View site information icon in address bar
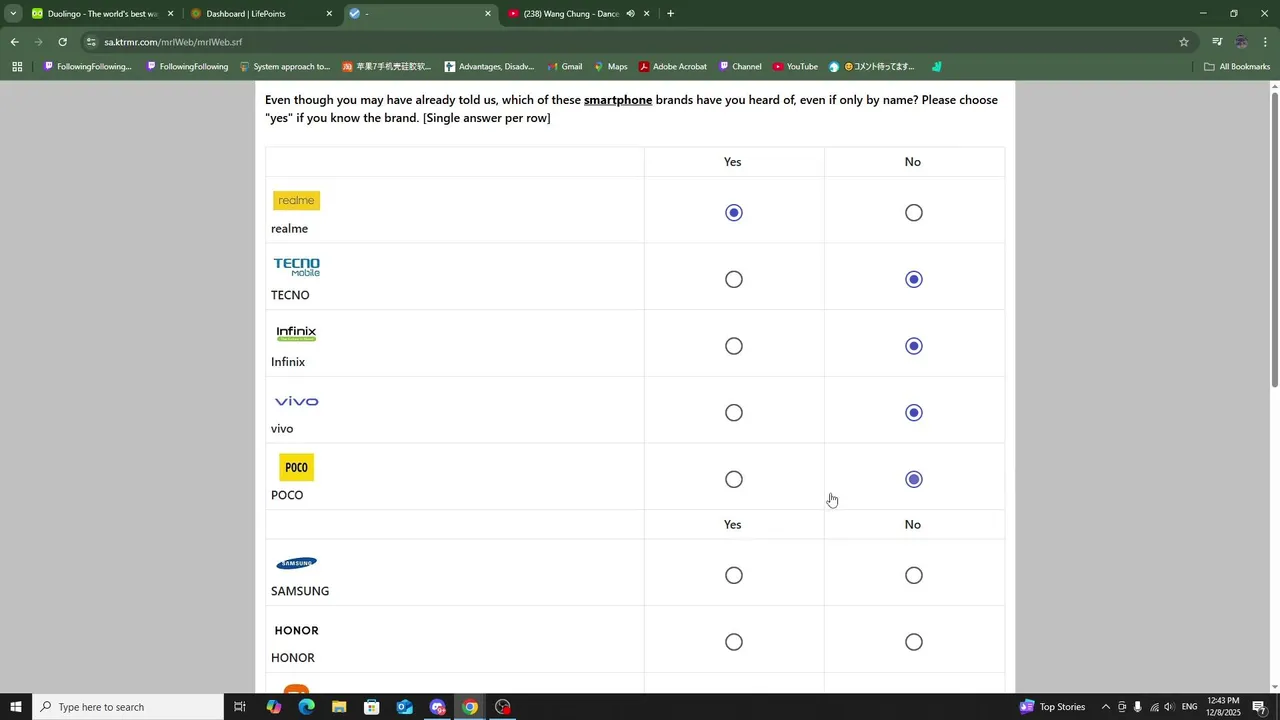Viewport: 1280px width, 720px height. (92, 42)
